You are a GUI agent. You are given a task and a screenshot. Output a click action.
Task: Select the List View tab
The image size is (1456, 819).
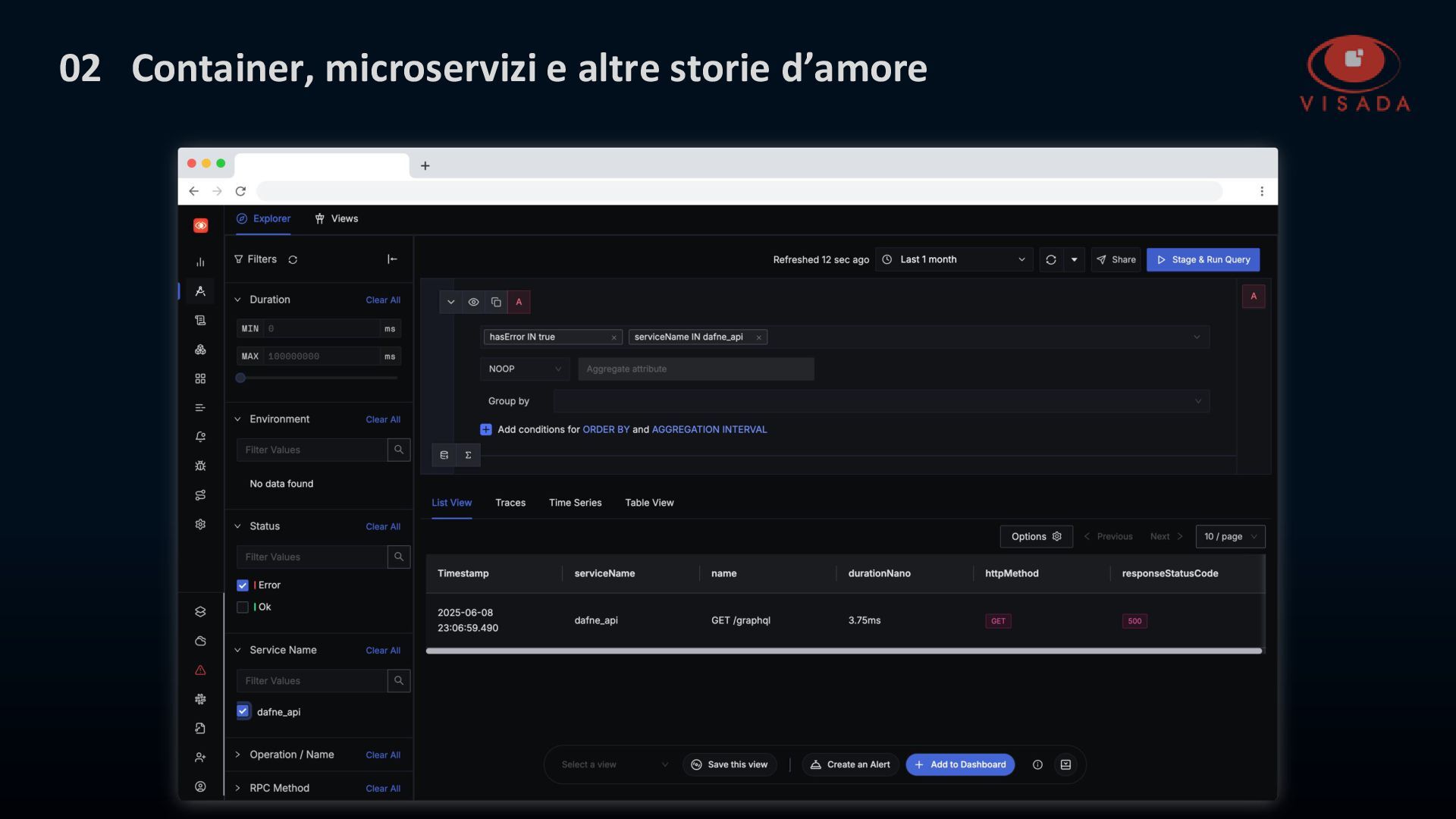coord(451,503)
